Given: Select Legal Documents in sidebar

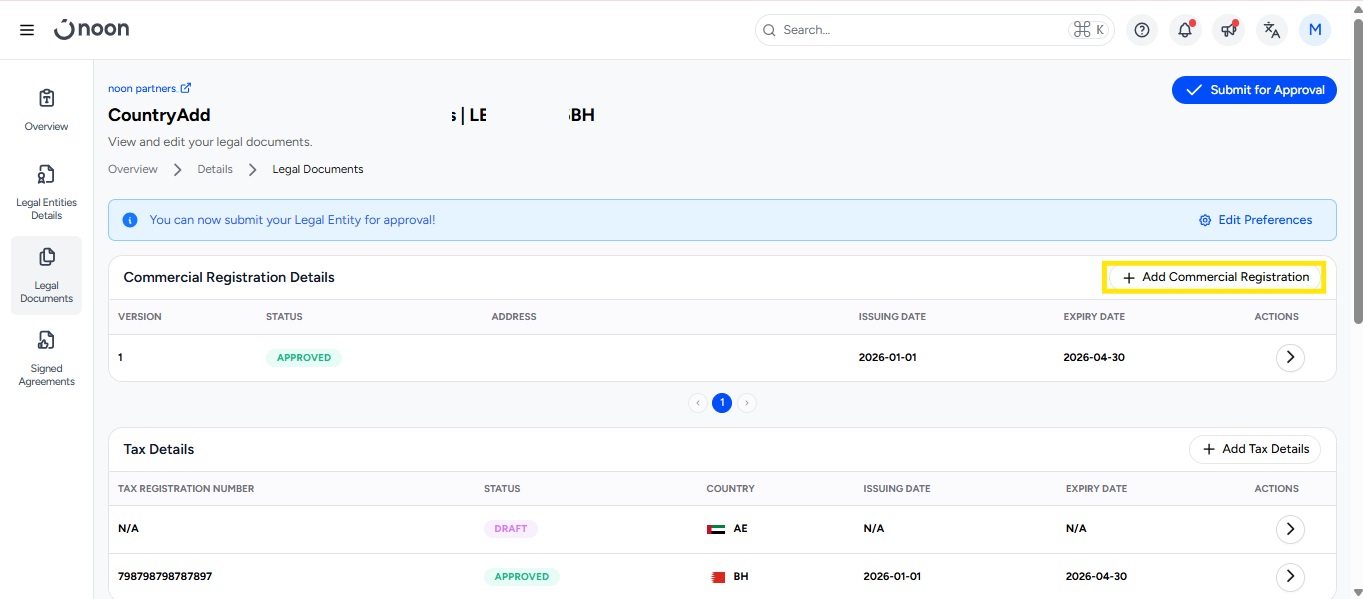Looking at the screenshot, I should (46, 275).
